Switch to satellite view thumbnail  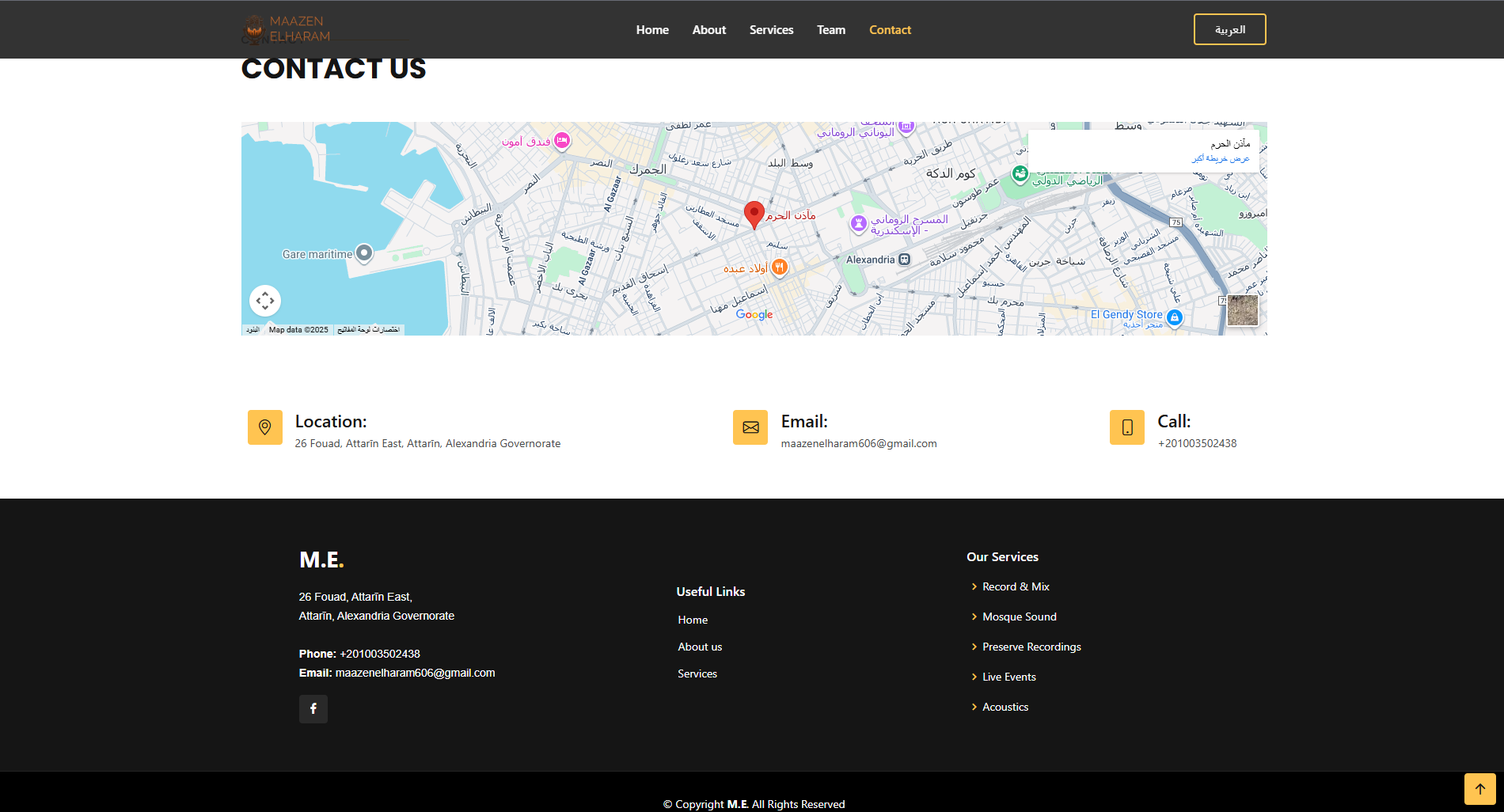[x=1242, y=310]
